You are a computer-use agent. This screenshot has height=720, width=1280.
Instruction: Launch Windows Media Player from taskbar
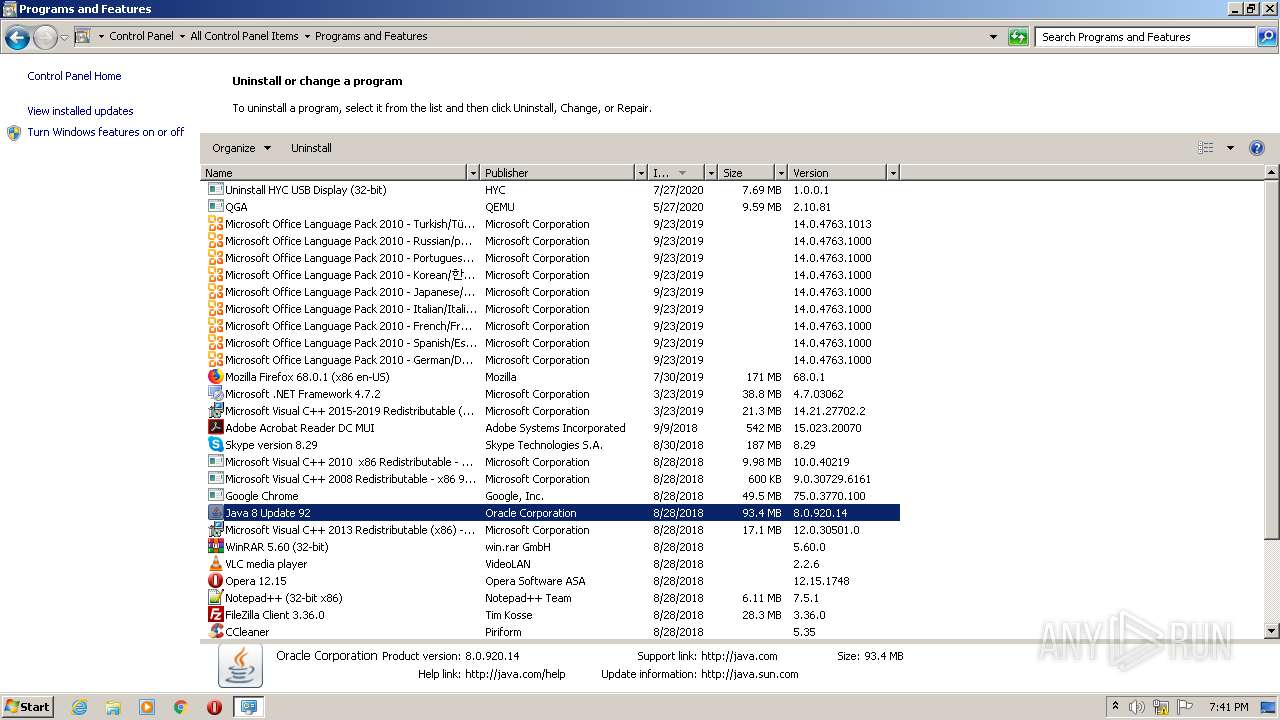[x=147, y=707]
